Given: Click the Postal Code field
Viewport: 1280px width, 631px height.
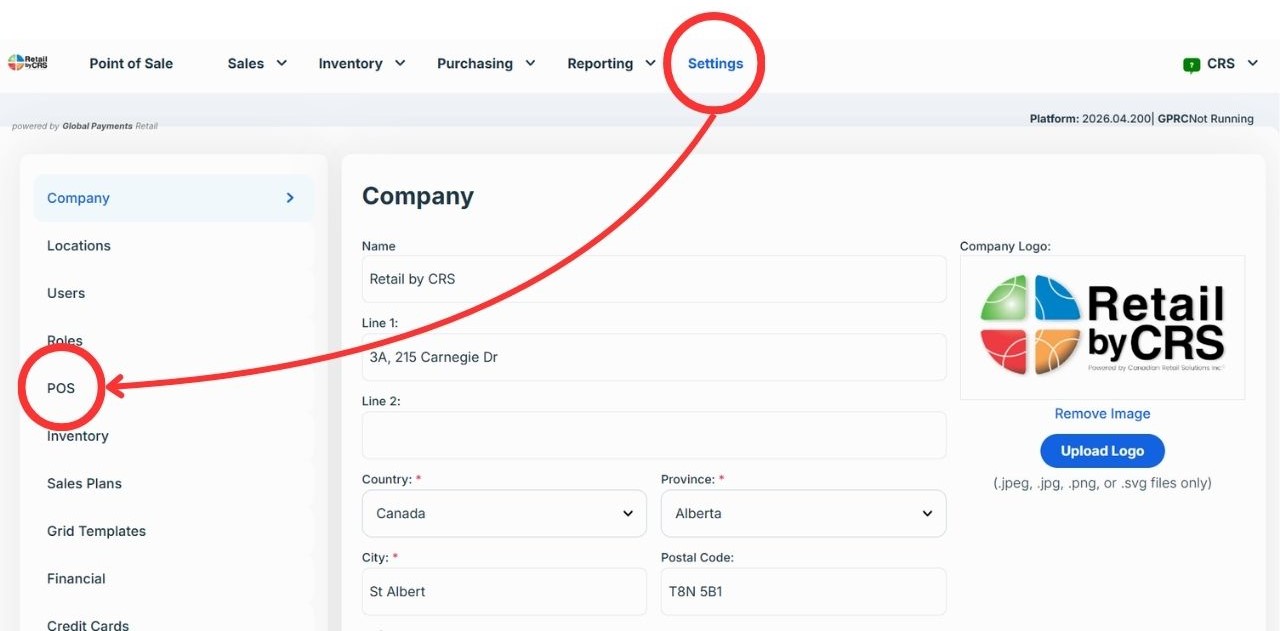Looking at the screenshot, I should pyautogui.click(x=803, y=591).
